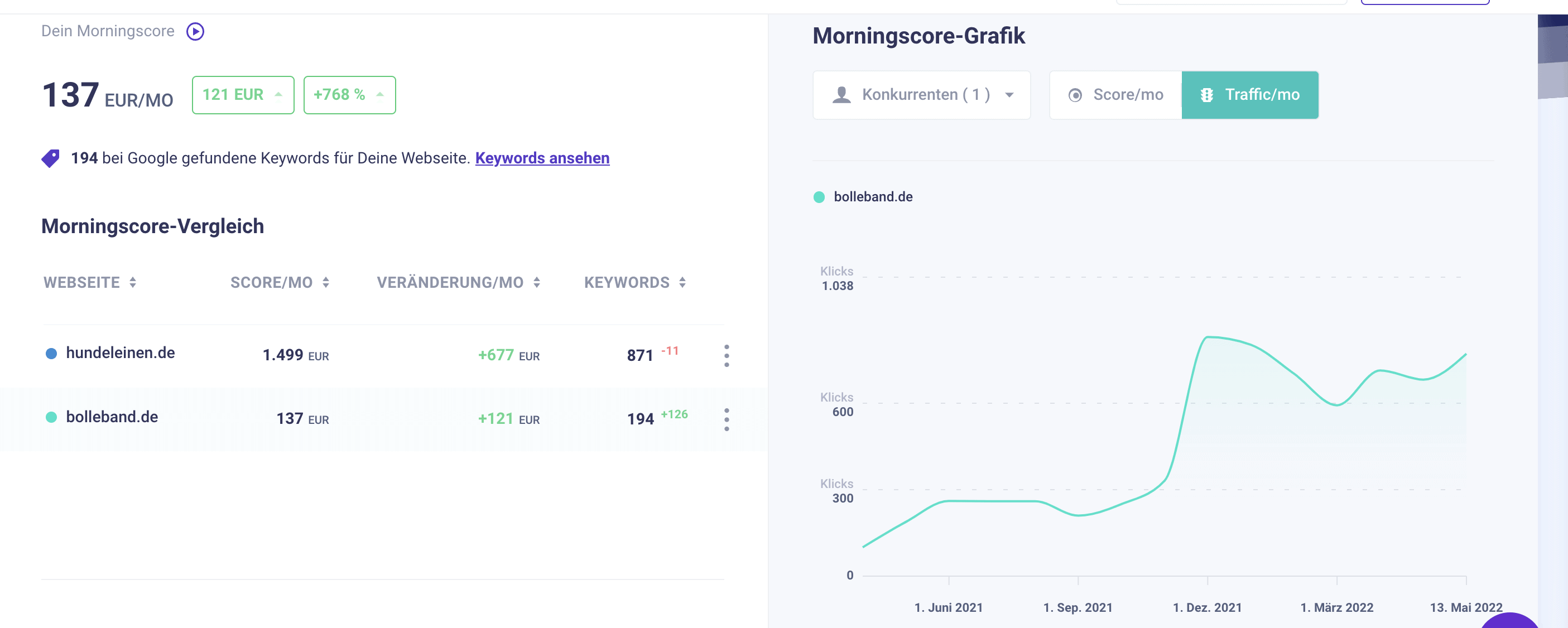Viewport: 1568px width, 628px height.
Task: Click the +768 % change badge
Action: 349,95
